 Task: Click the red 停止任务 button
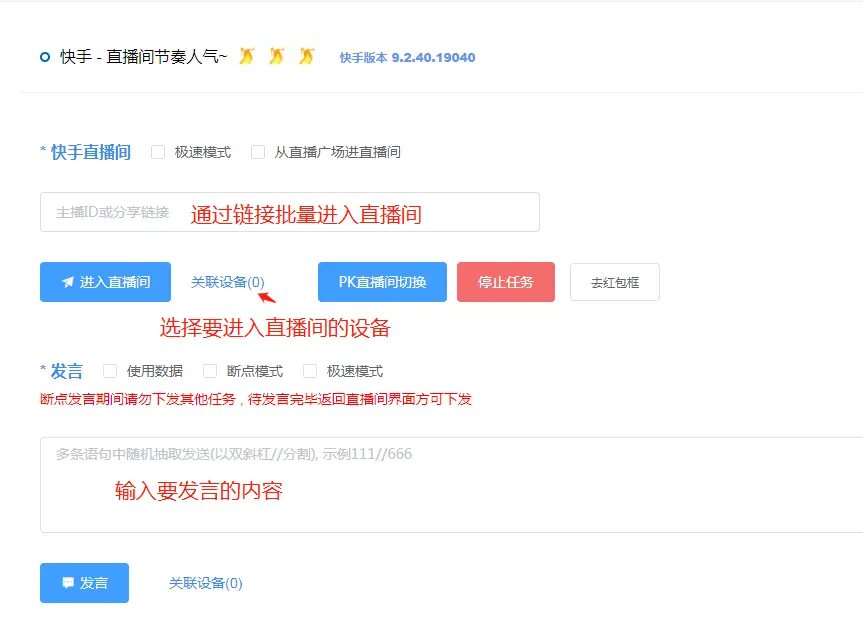[x=506, y=282]
